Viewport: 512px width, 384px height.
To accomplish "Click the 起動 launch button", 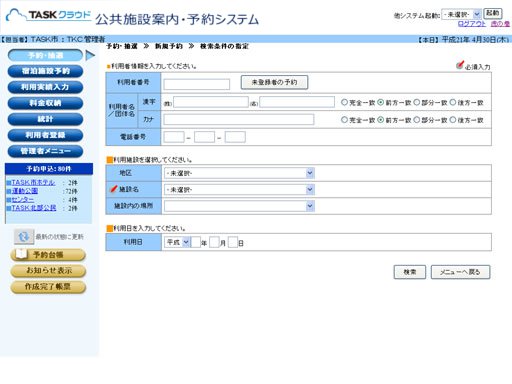I will point(493,13).
